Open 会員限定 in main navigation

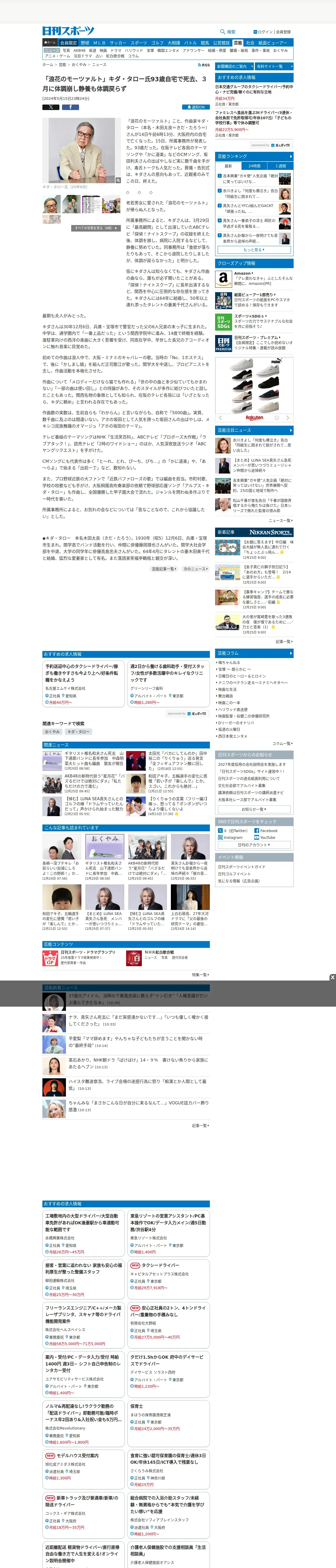(68, 43)
